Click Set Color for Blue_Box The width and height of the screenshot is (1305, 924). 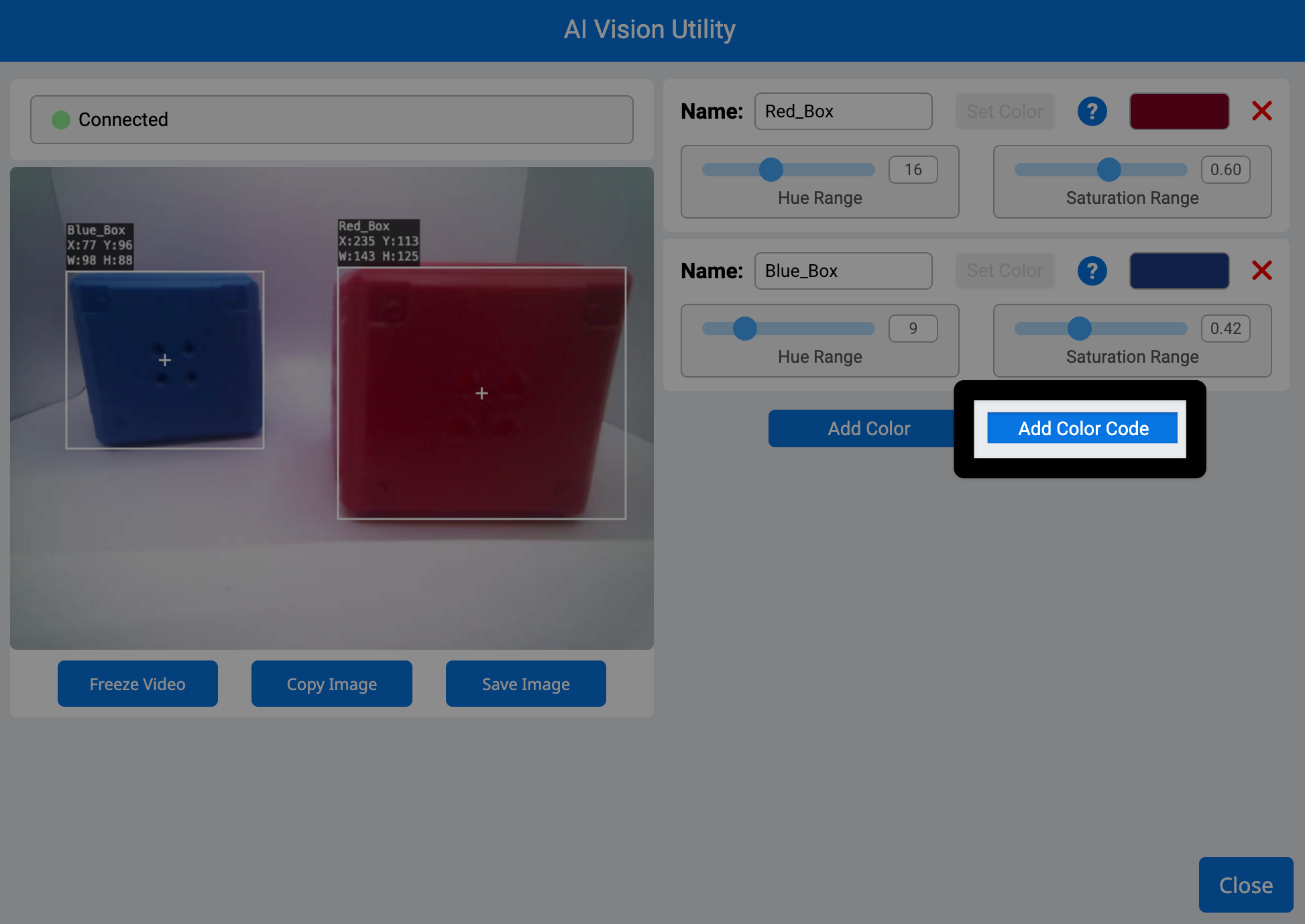tap(1005, 271)
